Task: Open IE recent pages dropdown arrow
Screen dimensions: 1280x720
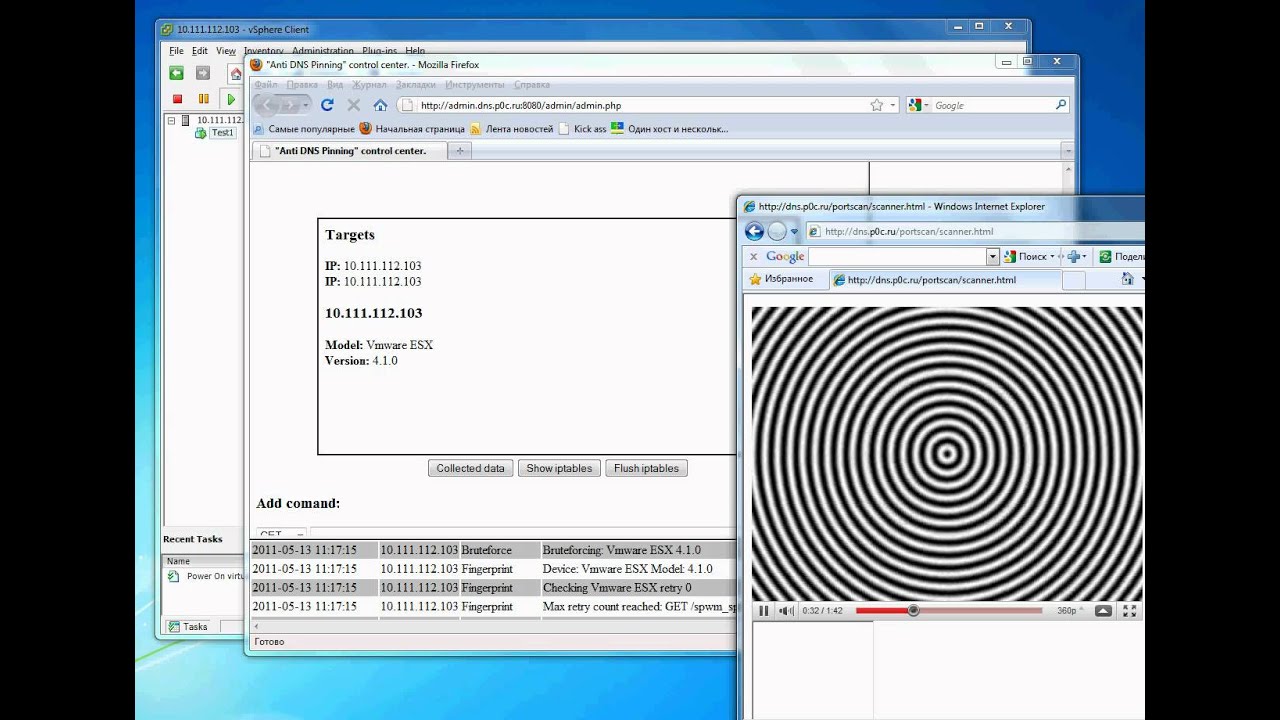Action: point(795,231)
